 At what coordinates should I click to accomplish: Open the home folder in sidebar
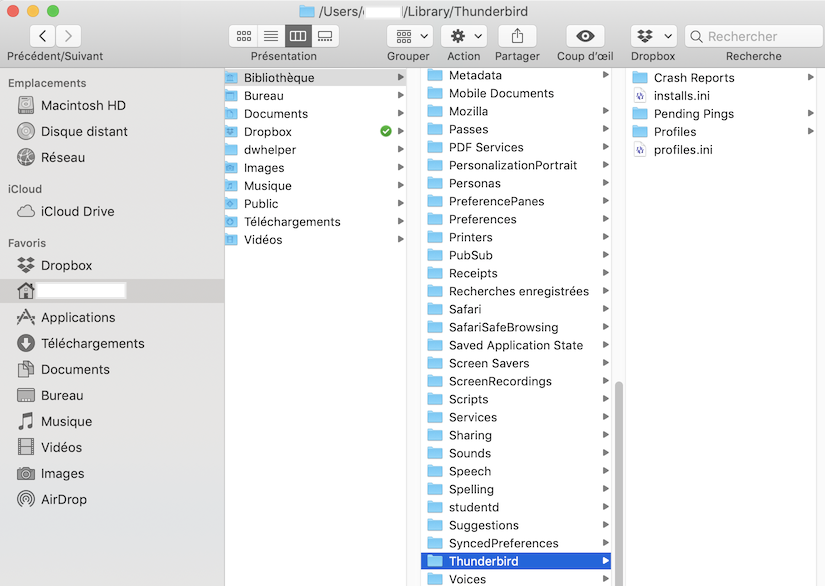[112, 291]
